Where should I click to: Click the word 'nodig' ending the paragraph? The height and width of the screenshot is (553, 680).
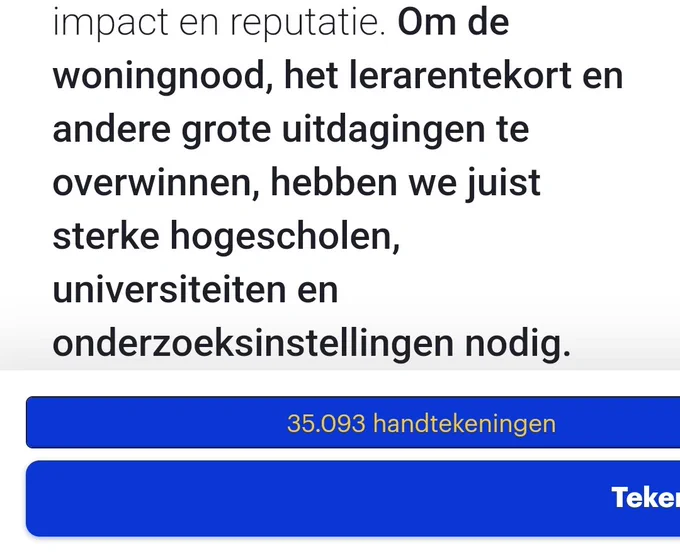coord(513,345)
